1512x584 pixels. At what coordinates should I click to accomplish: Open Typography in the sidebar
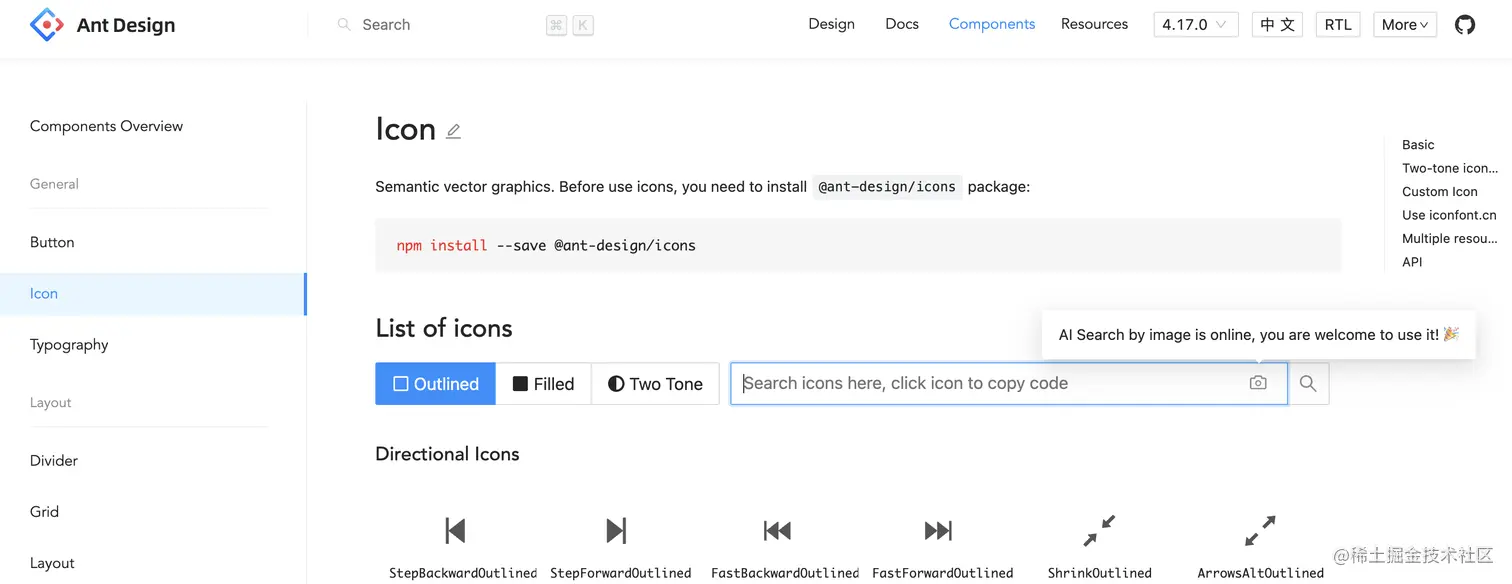[x=69, y=345]
